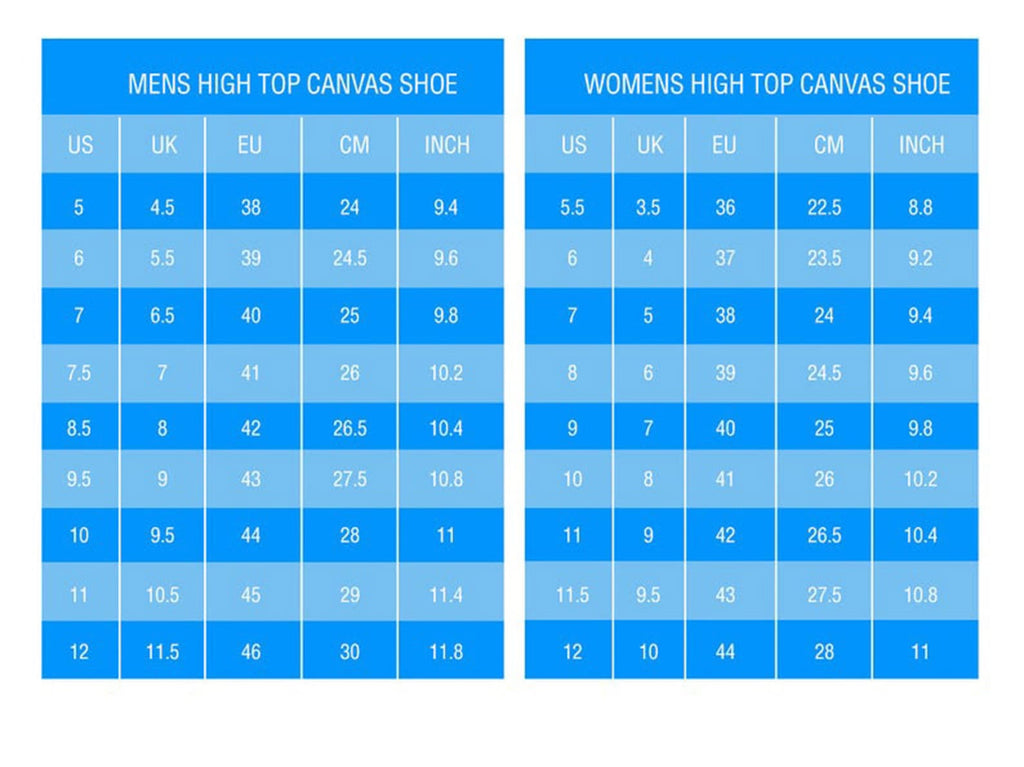Click the womens 8.8 inch cell
Viewport: 1024px width, 767px height.
point(920,208)
